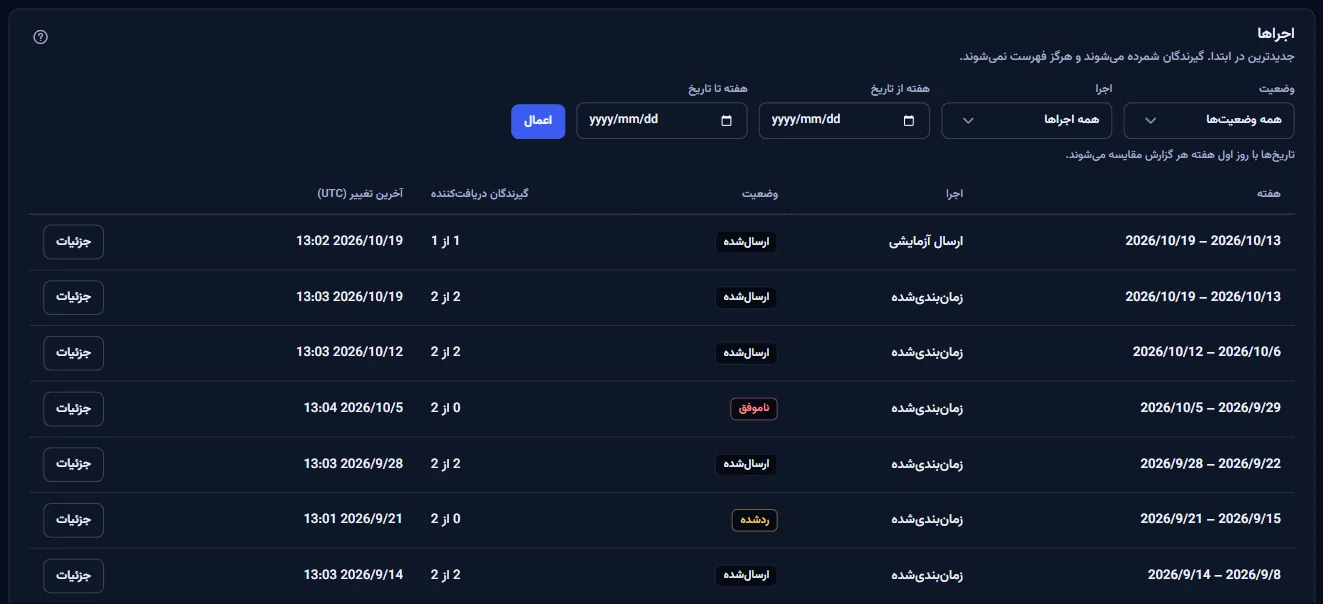This screenshot has height=604, width=1323.
Task: Open calendar picker for هفته تا تاریخ
Action: tap(727, 121)
